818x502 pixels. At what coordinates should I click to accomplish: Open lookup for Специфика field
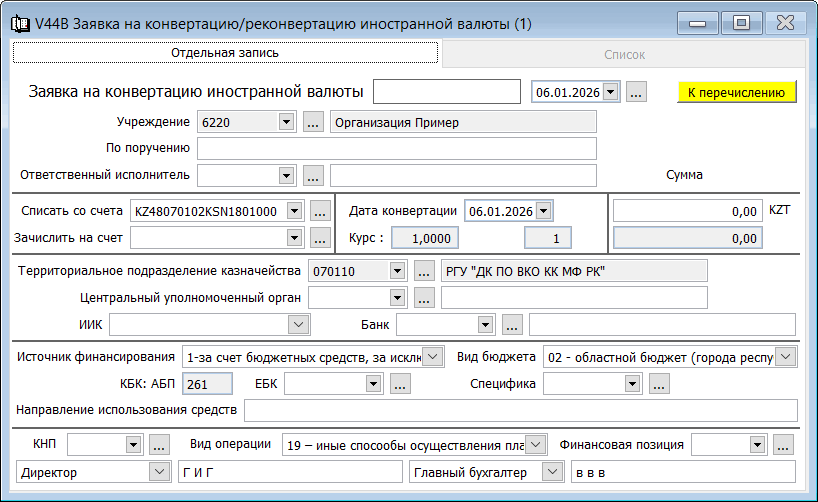click(x=658, y=383)
